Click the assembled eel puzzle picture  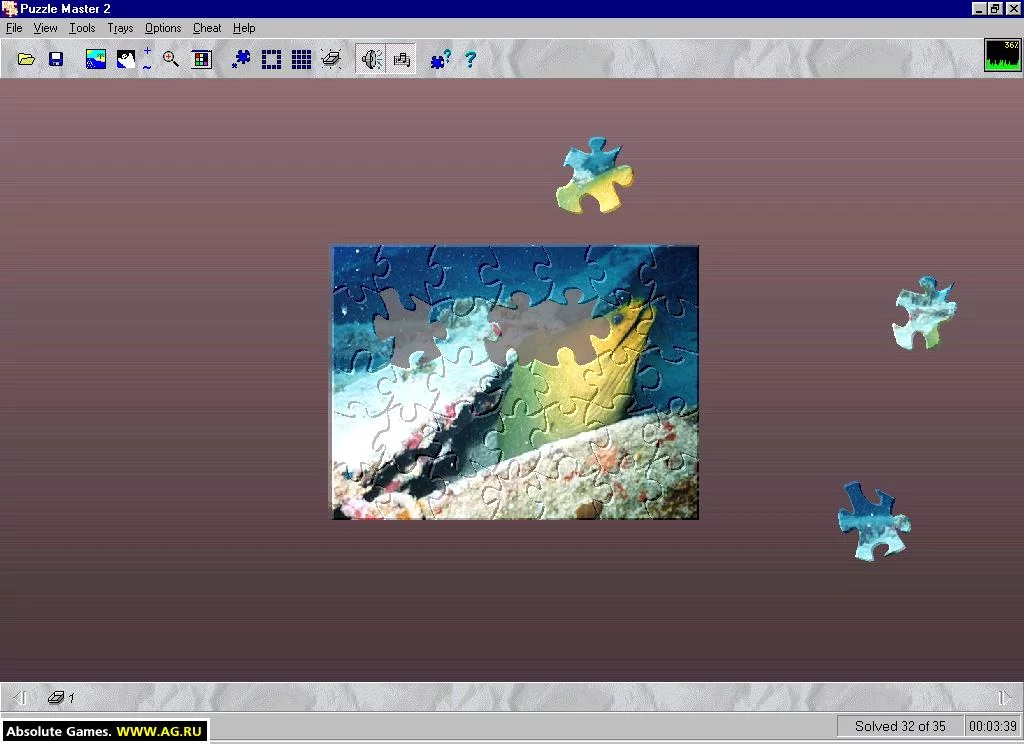[515, 382]
